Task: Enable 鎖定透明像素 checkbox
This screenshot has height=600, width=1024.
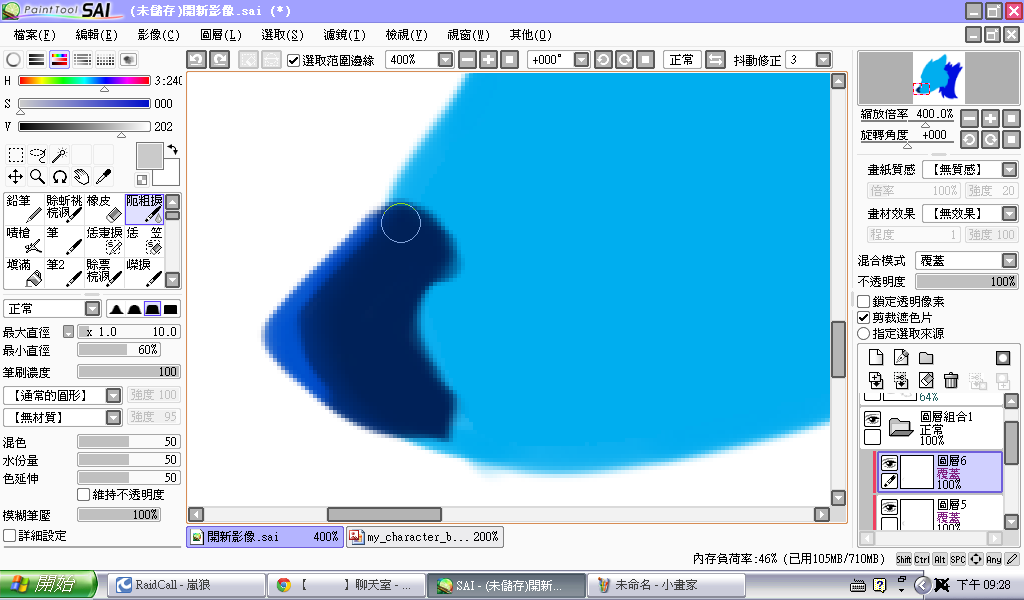Action: (863, 302)
